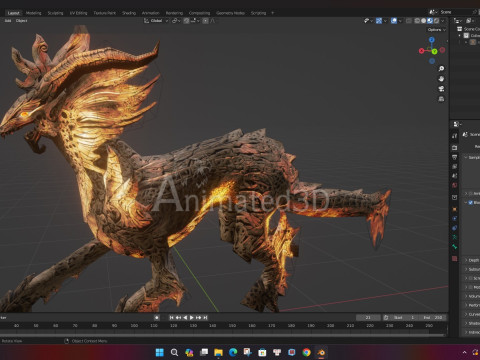
Task: Open the Add menu in viewport header
Action: pyautogui.click(x=8, y=21)
